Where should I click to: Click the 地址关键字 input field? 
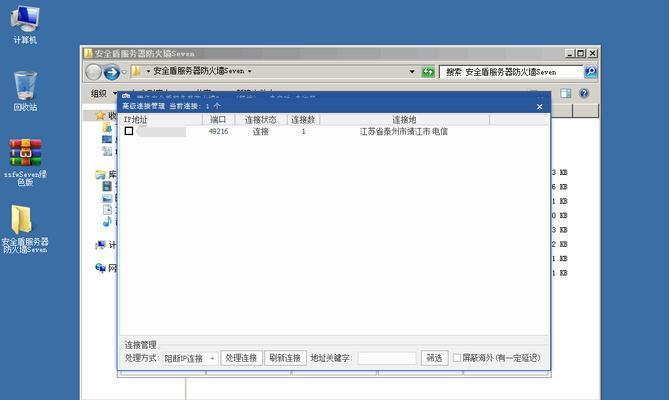387,358
